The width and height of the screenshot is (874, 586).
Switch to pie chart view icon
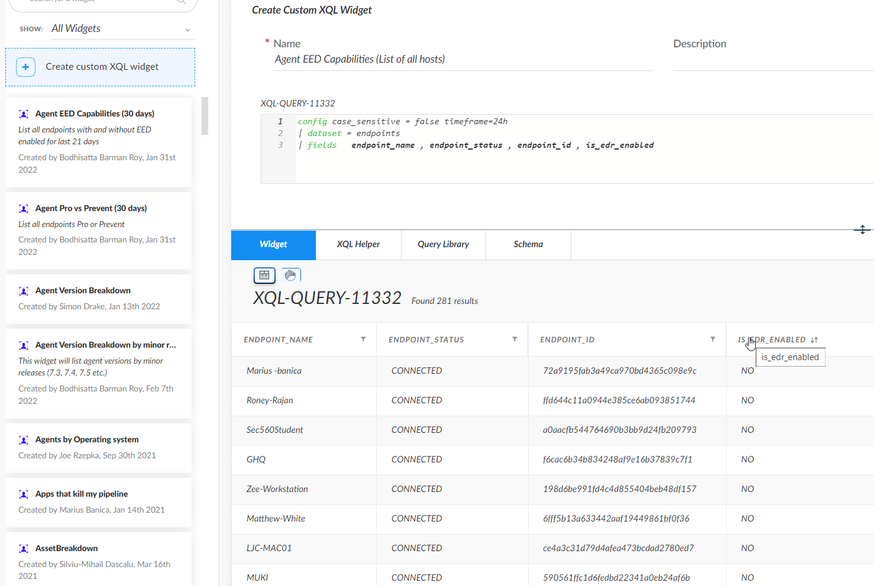point(290,275)
